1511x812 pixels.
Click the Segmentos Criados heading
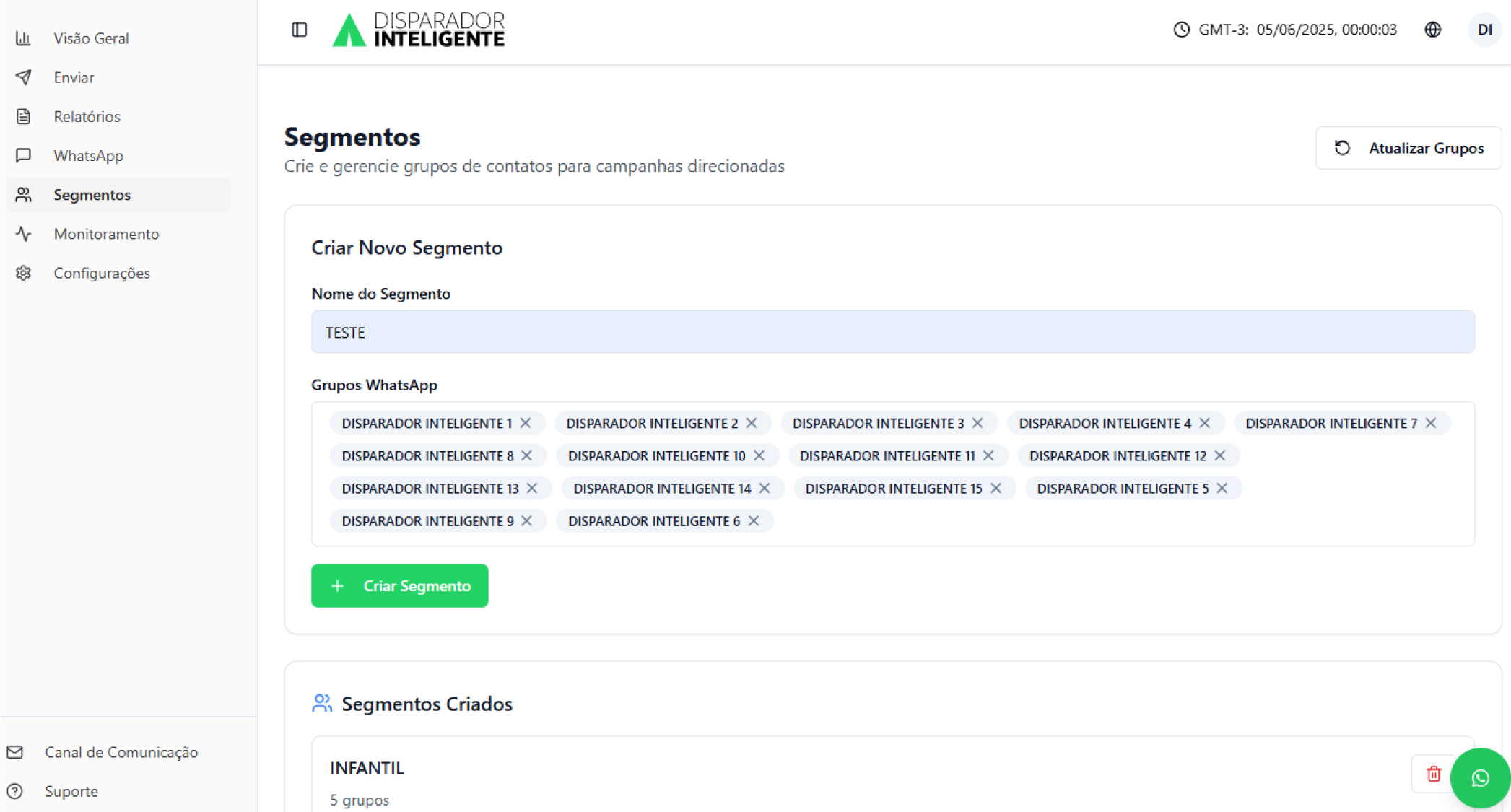tap(427, 704)
